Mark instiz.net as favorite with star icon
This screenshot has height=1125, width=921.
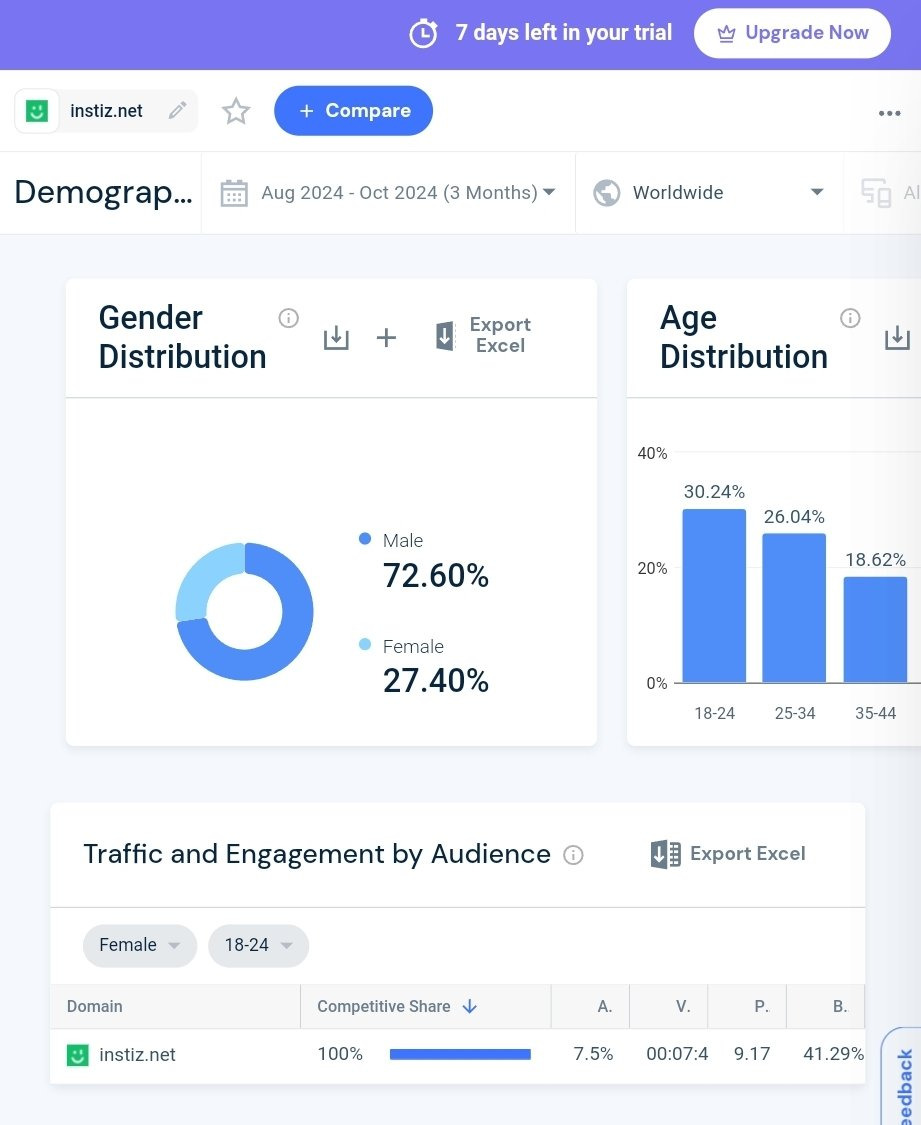coord(236,111)
